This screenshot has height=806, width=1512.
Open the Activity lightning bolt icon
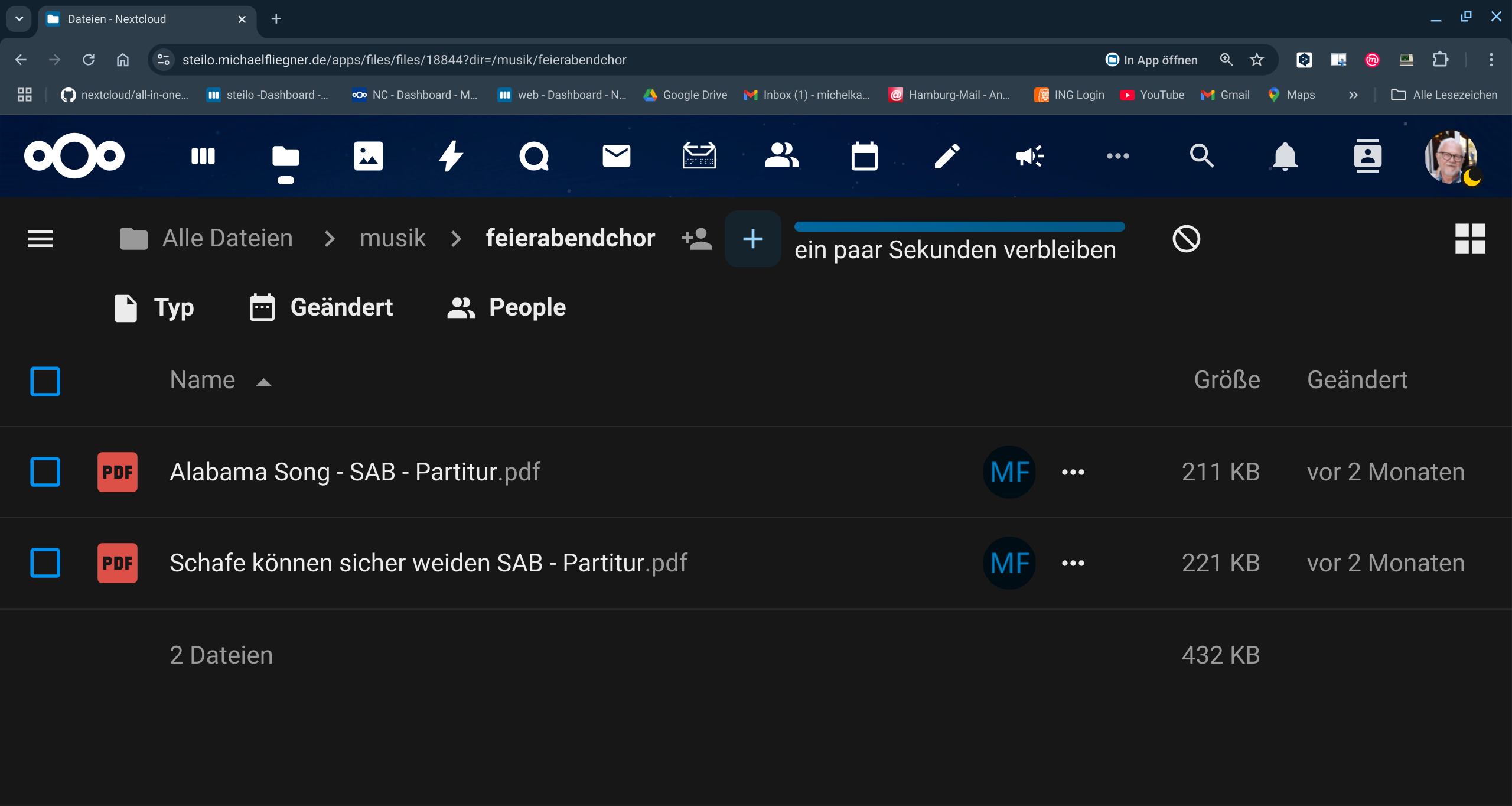click(451, 156)
